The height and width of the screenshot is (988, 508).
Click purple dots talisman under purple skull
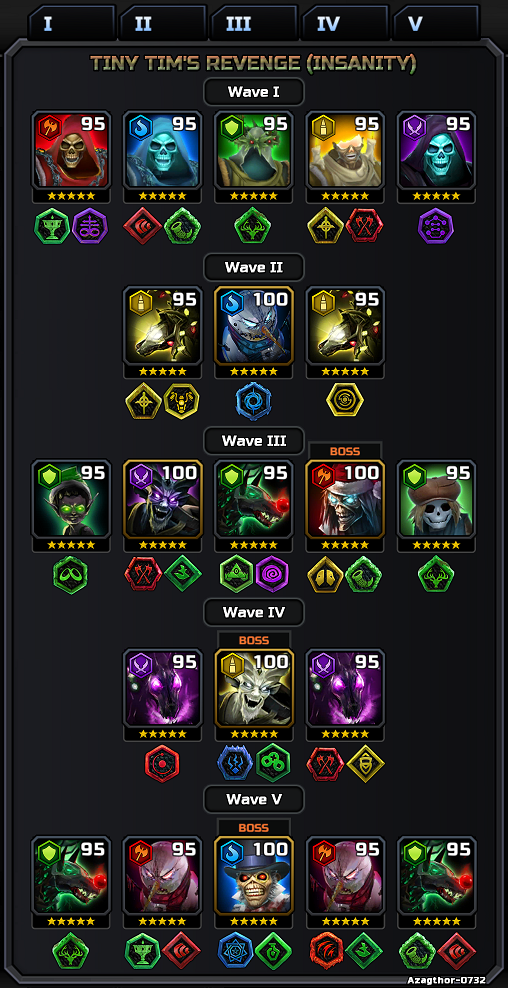click(x=436, y=226)
